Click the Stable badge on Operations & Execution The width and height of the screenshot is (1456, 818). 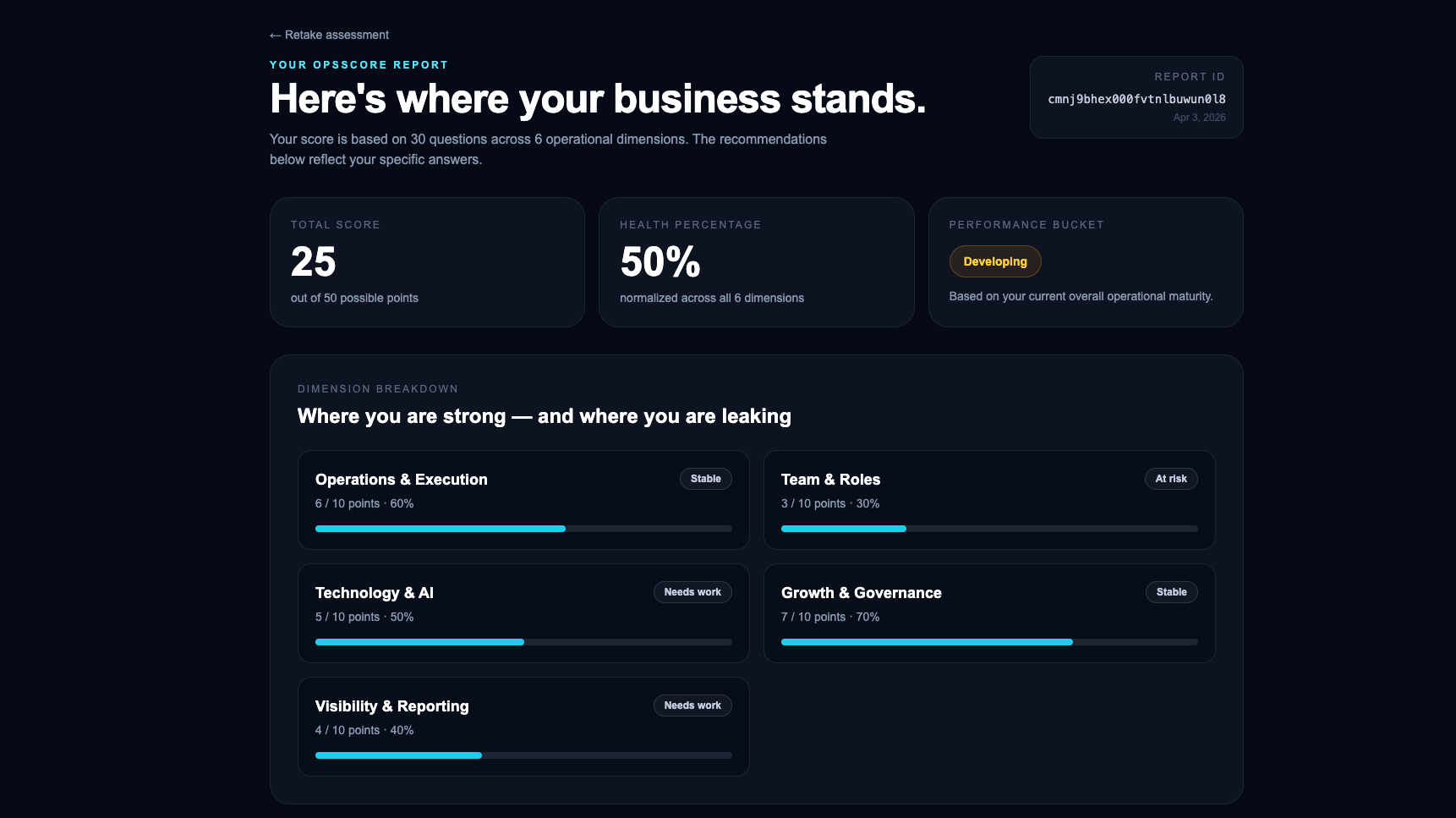705,478
